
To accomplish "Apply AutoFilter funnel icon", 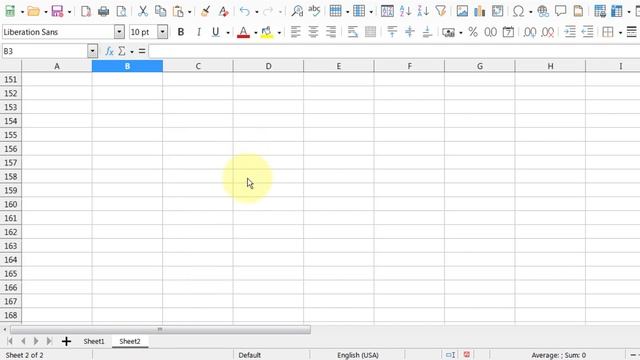I will click(441, 11).
